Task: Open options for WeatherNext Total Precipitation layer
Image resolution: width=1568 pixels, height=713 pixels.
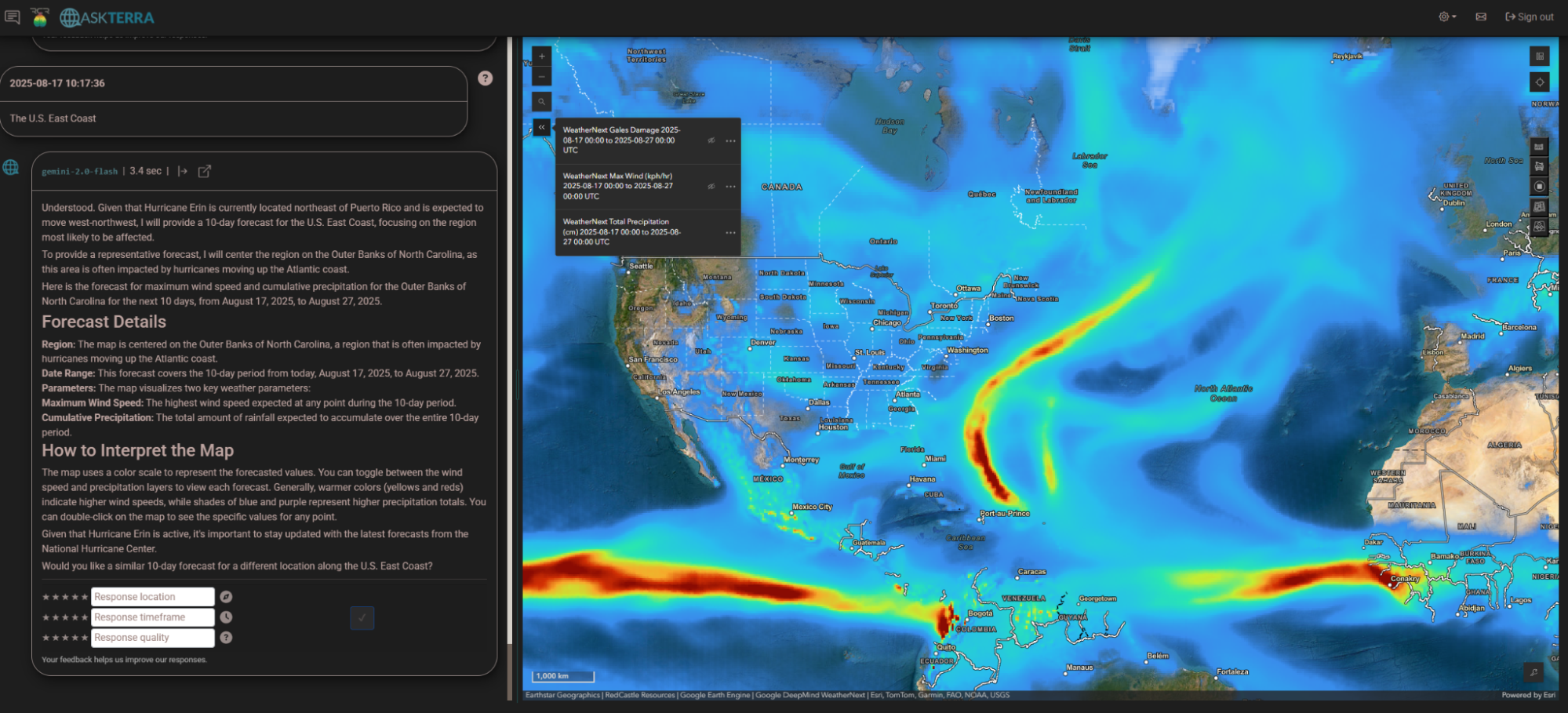Action: (x=730, y=233)
